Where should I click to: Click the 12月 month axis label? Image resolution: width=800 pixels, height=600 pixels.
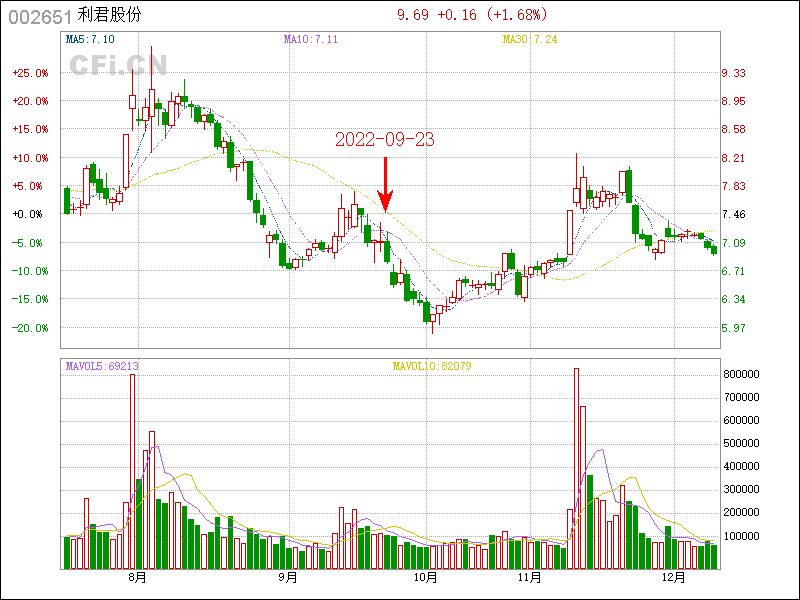675,578
